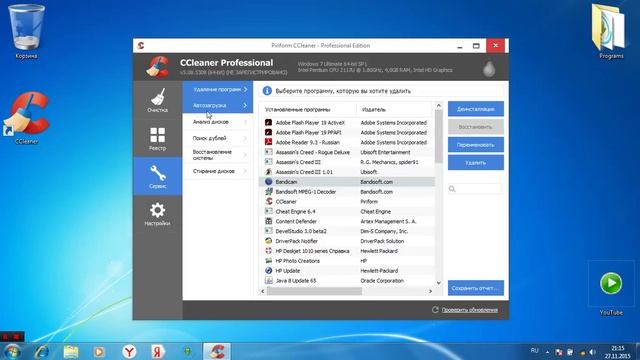Image resolution: width=640 pixels, height=360 pixels.
Task: Open the Поиск дублей tab
Action: [x=218, y=138]
